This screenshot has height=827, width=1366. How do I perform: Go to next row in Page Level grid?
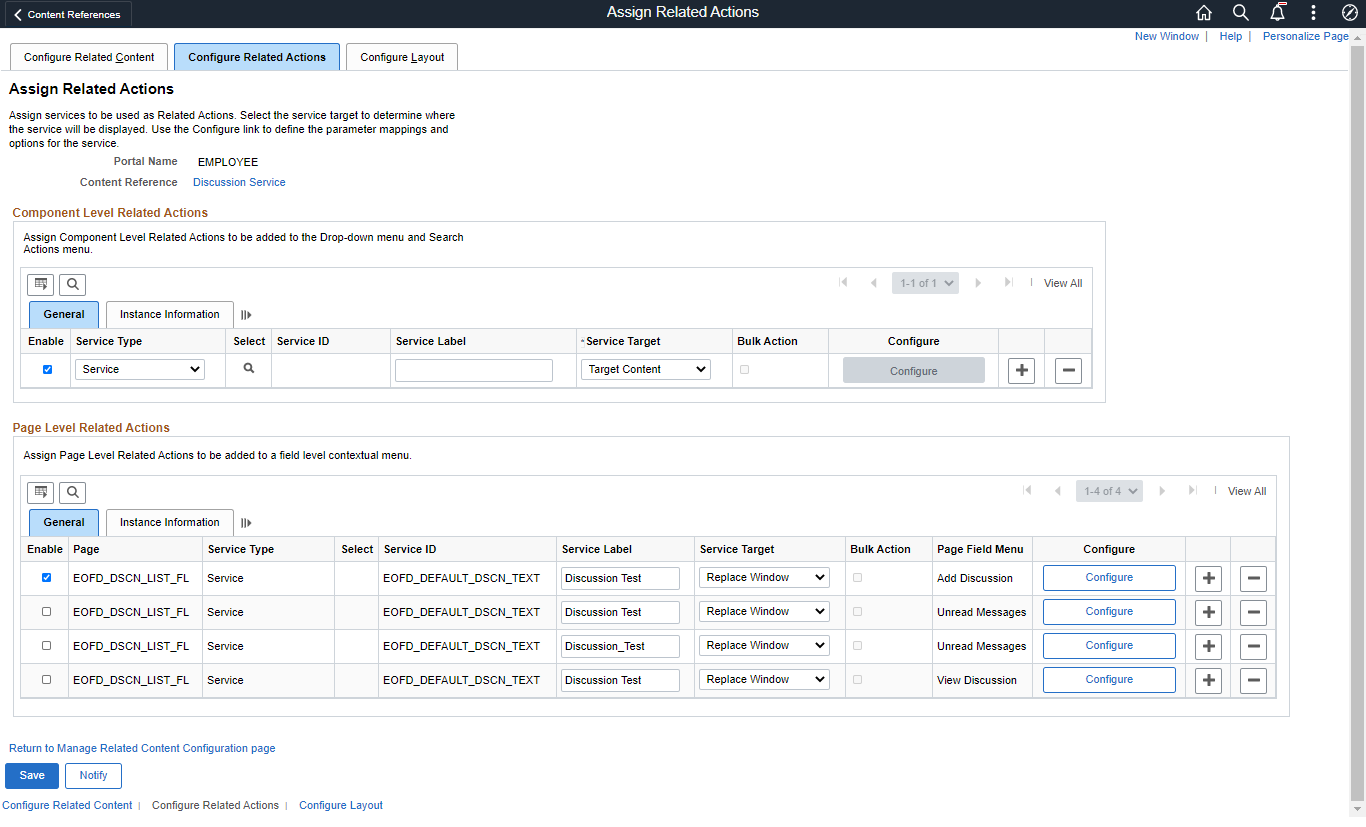click(1162, 491)
